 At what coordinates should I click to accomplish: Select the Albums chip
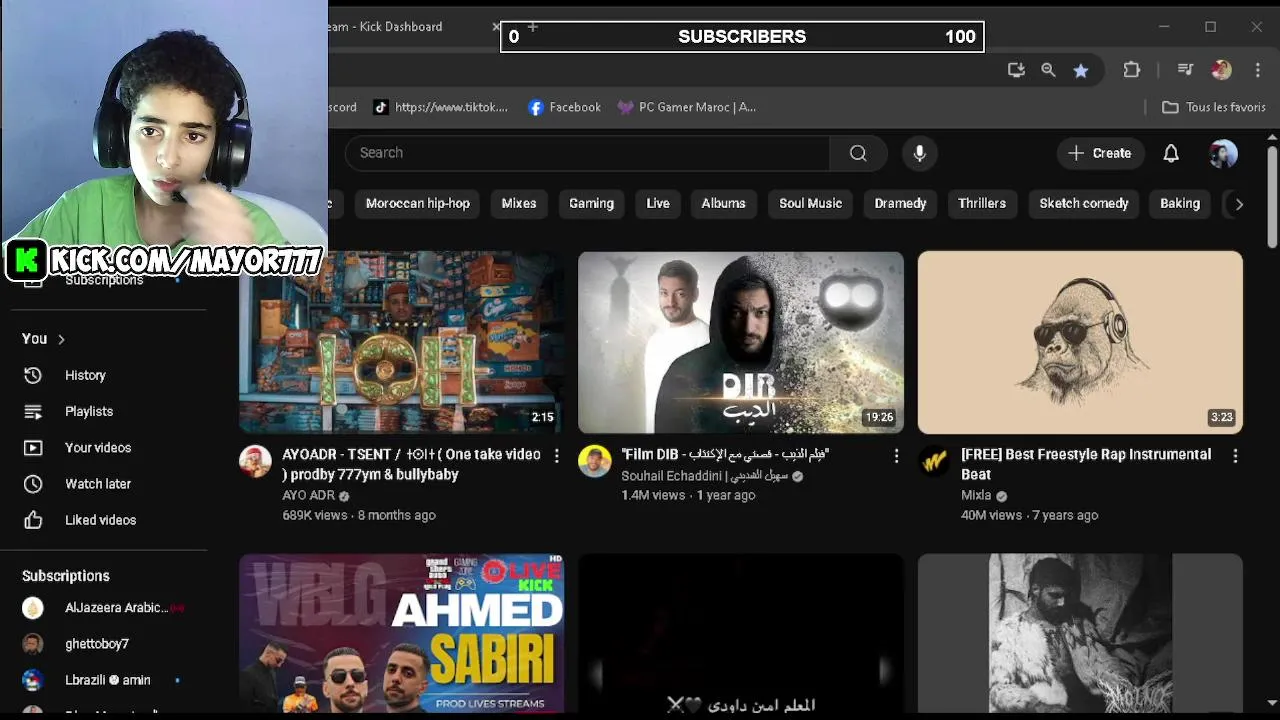tap(723, 203)
